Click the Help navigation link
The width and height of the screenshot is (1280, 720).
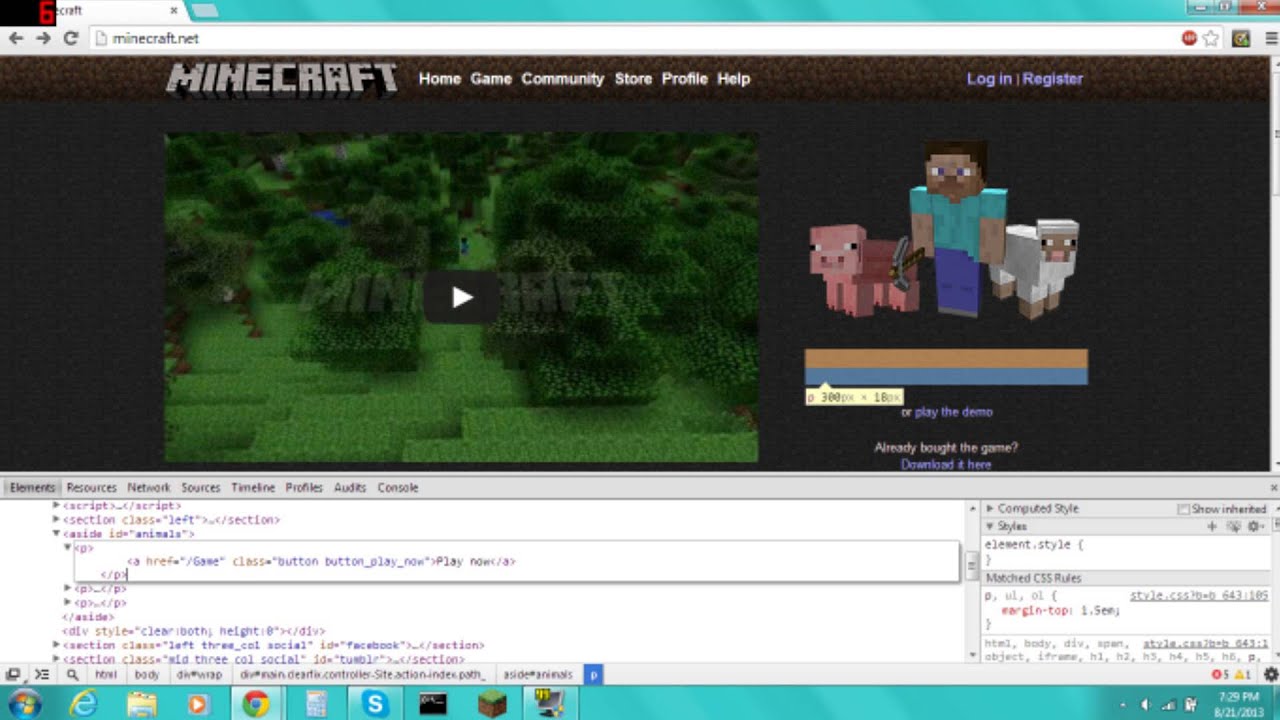coord(733,79)
